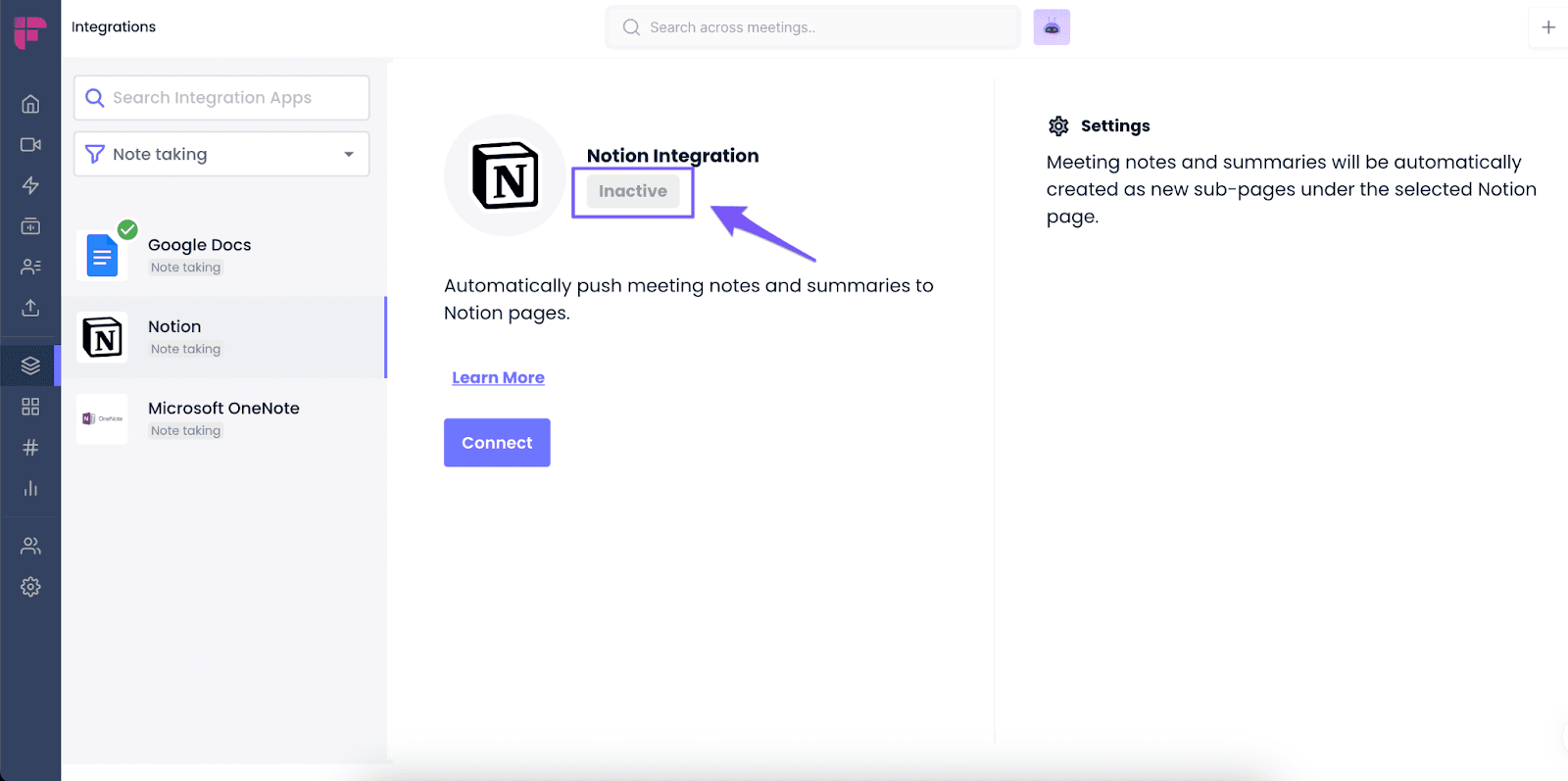
Task: Select Microsoft OneNote in the integrations list
Action: click(224, 418)
